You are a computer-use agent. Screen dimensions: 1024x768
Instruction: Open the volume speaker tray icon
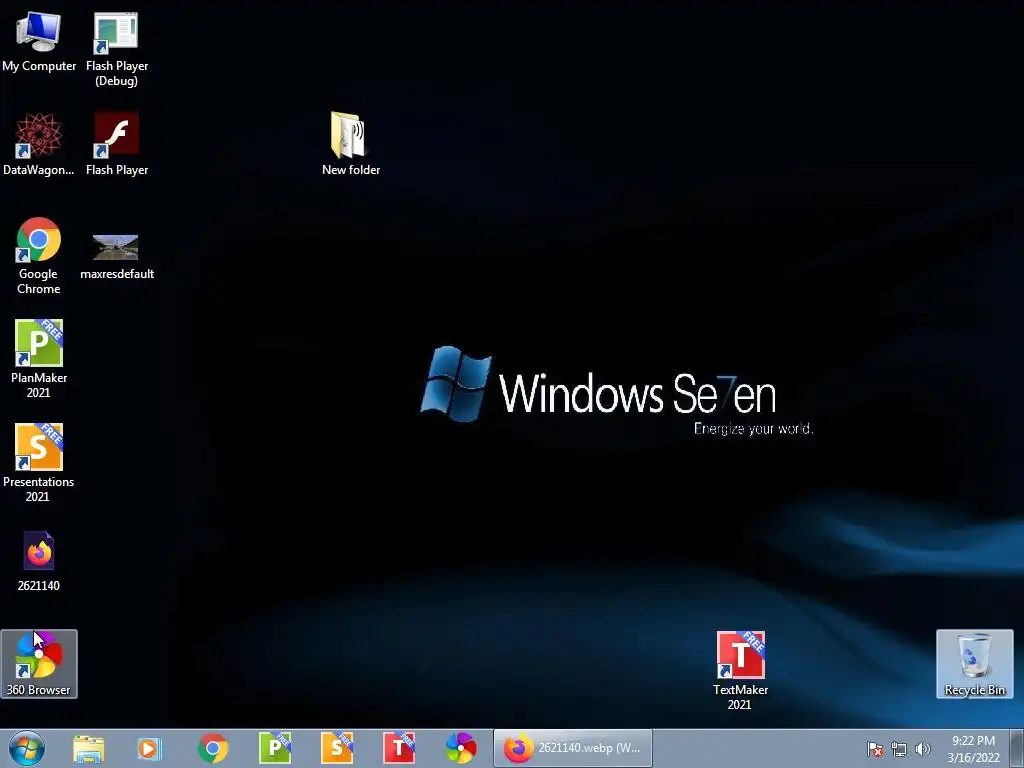(x=922, y=749)
